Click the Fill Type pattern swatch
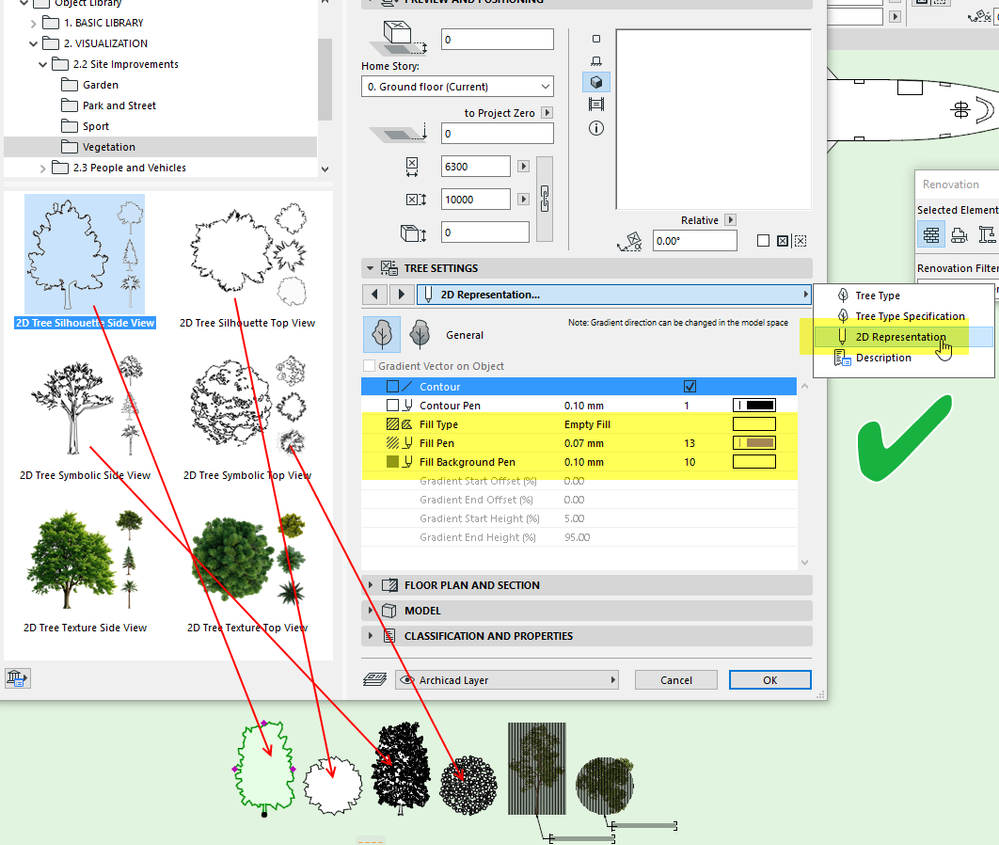The width and height of the screenshot is (999, 845). (x=754, y=424)
